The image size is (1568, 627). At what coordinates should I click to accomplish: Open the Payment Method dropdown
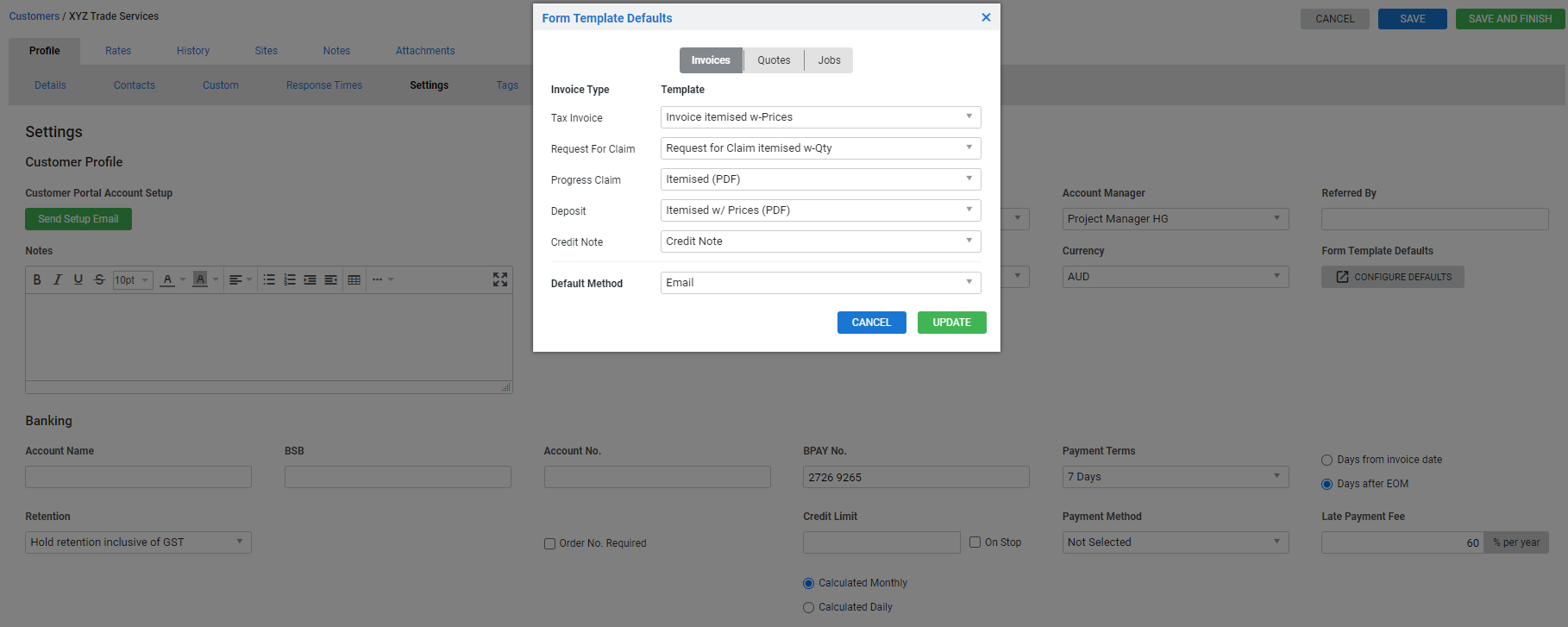pos(1176,542)
